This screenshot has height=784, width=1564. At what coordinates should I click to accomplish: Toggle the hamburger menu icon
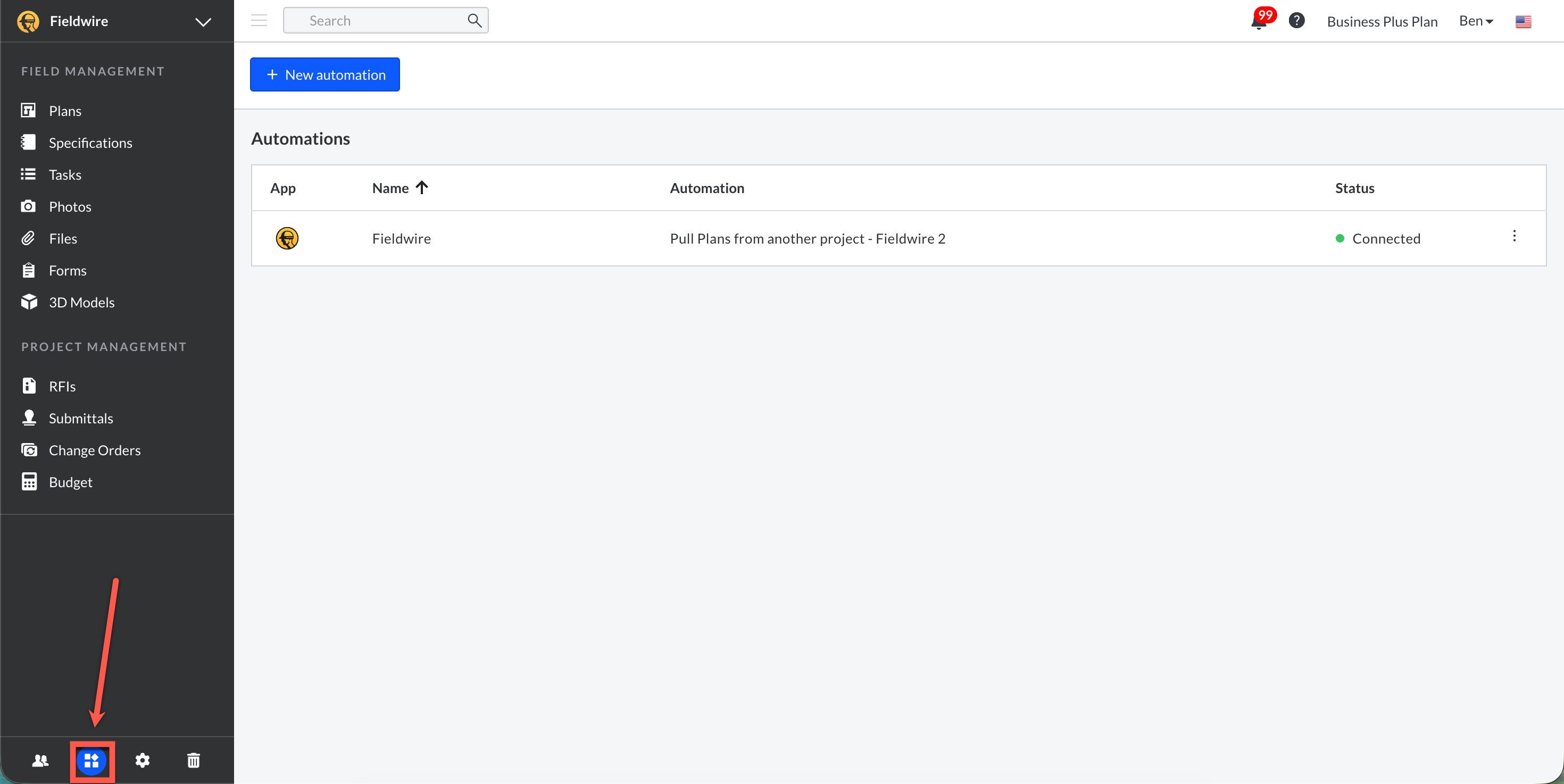pyautogui.click(x=259, y=21)
